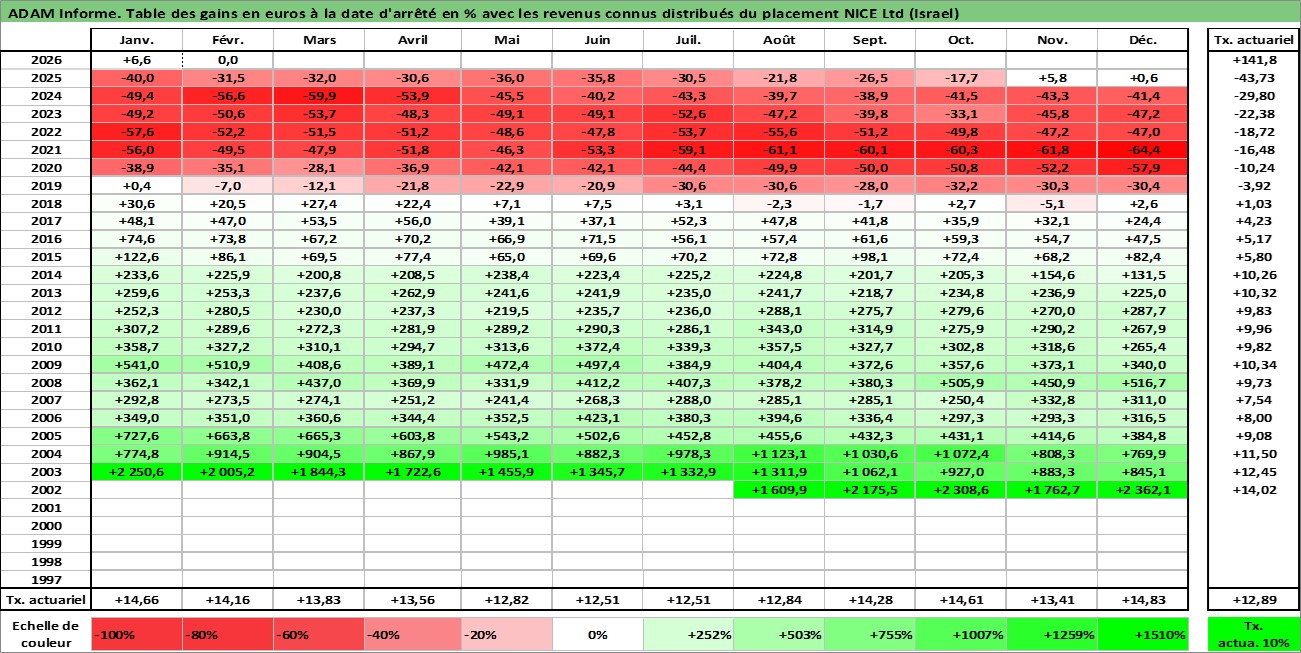Select the +985,1 cell in May 2004
Image resolution: width=1301 pixels, height=653 pixels.
click(506, 453)
